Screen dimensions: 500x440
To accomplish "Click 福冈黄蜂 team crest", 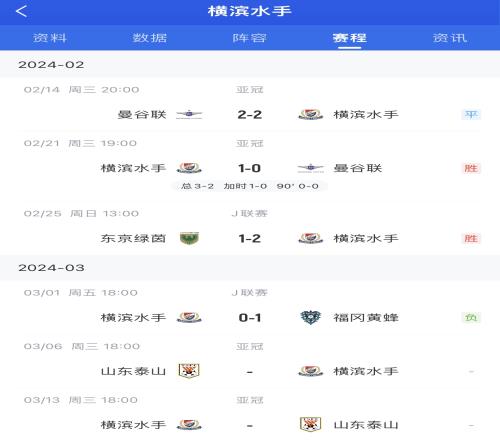I will [x=310, y=317].
